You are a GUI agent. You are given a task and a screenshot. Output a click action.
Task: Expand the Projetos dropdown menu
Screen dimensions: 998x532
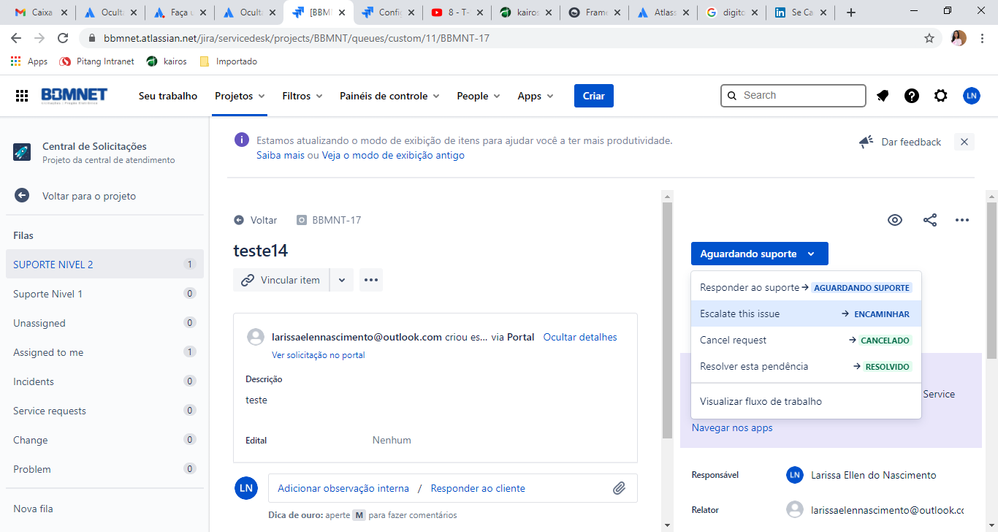(x=239, y=95)
